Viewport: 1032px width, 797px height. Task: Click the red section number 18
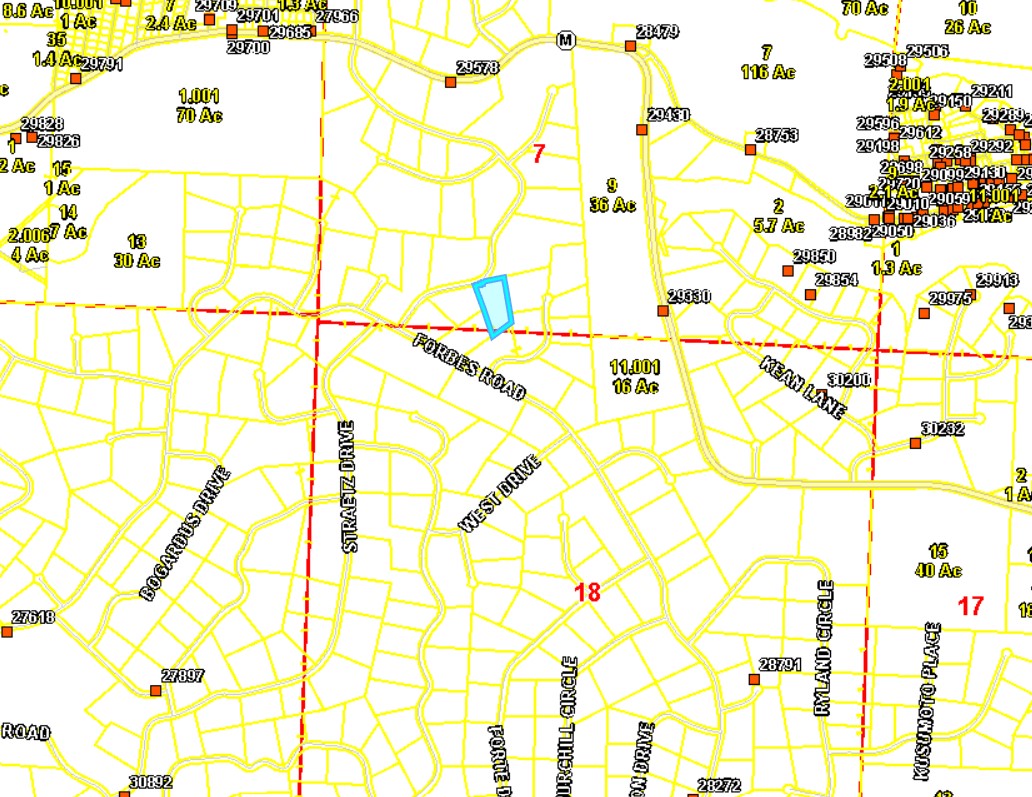(588, 591)
